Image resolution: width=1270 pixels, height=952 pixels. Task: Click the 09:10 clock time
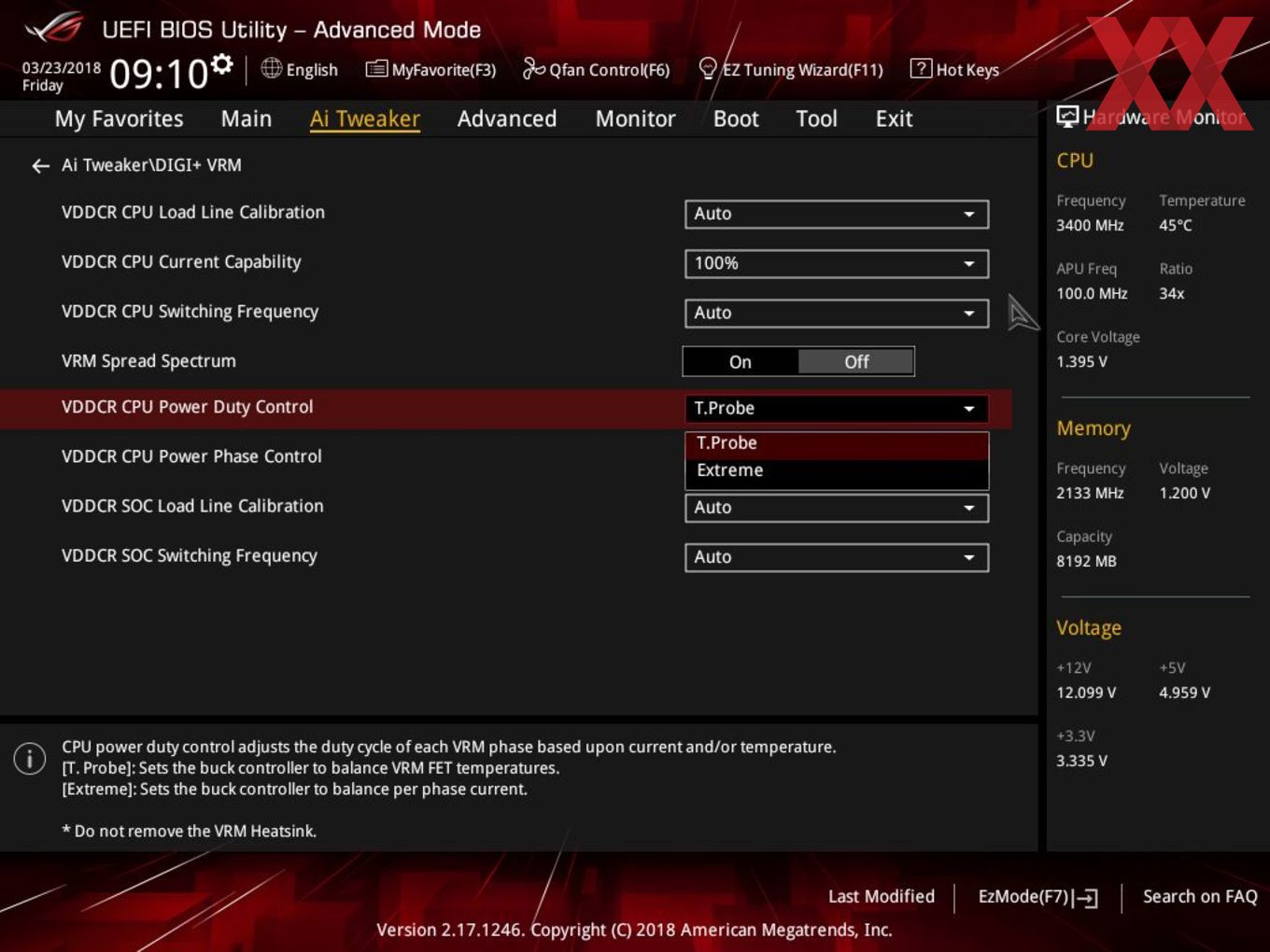159,74
